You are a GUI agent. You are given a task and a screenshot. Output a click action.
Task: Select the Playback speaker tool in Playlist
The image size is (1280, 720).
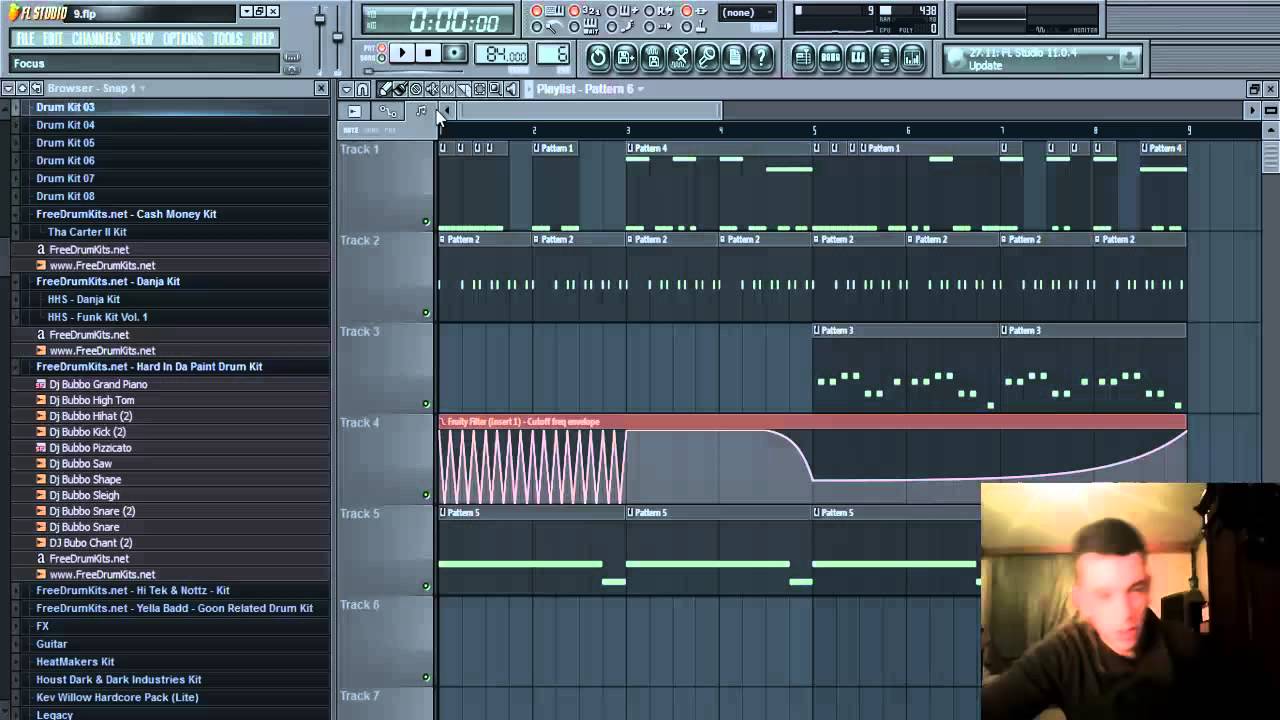(511, 89)
